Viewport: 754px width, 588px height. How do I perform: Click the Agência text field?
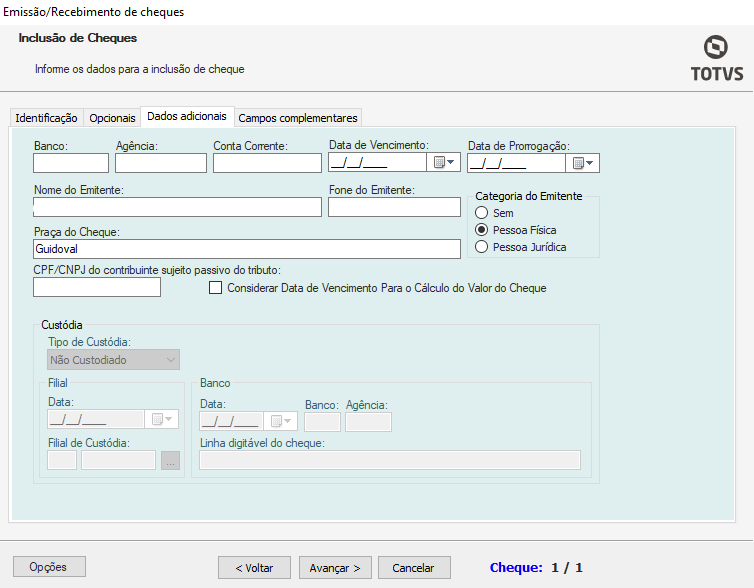(x=160, y=163)
